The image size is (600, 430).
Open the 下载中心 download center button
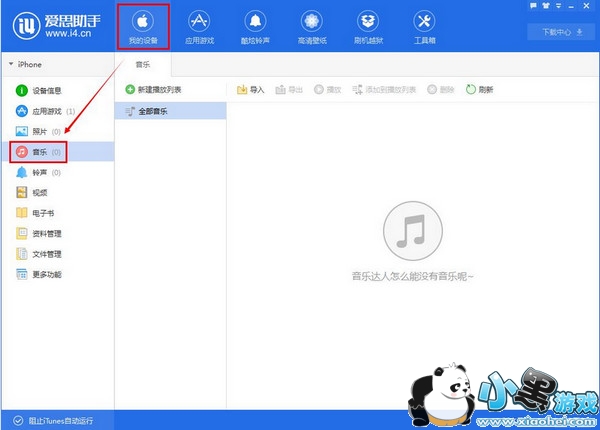tap(562, 32)
